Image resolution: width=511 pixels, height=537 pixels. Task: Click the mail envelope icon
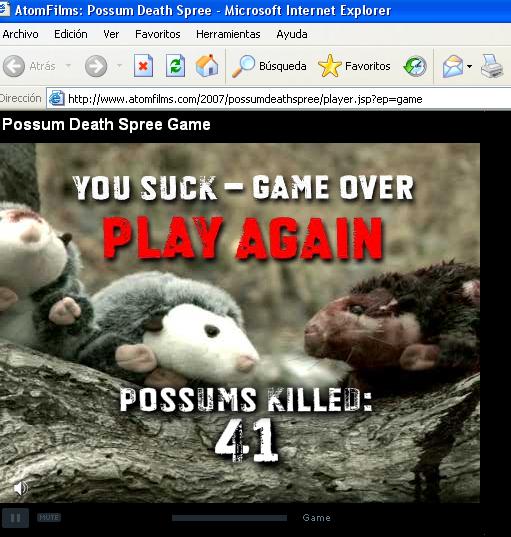453,66
